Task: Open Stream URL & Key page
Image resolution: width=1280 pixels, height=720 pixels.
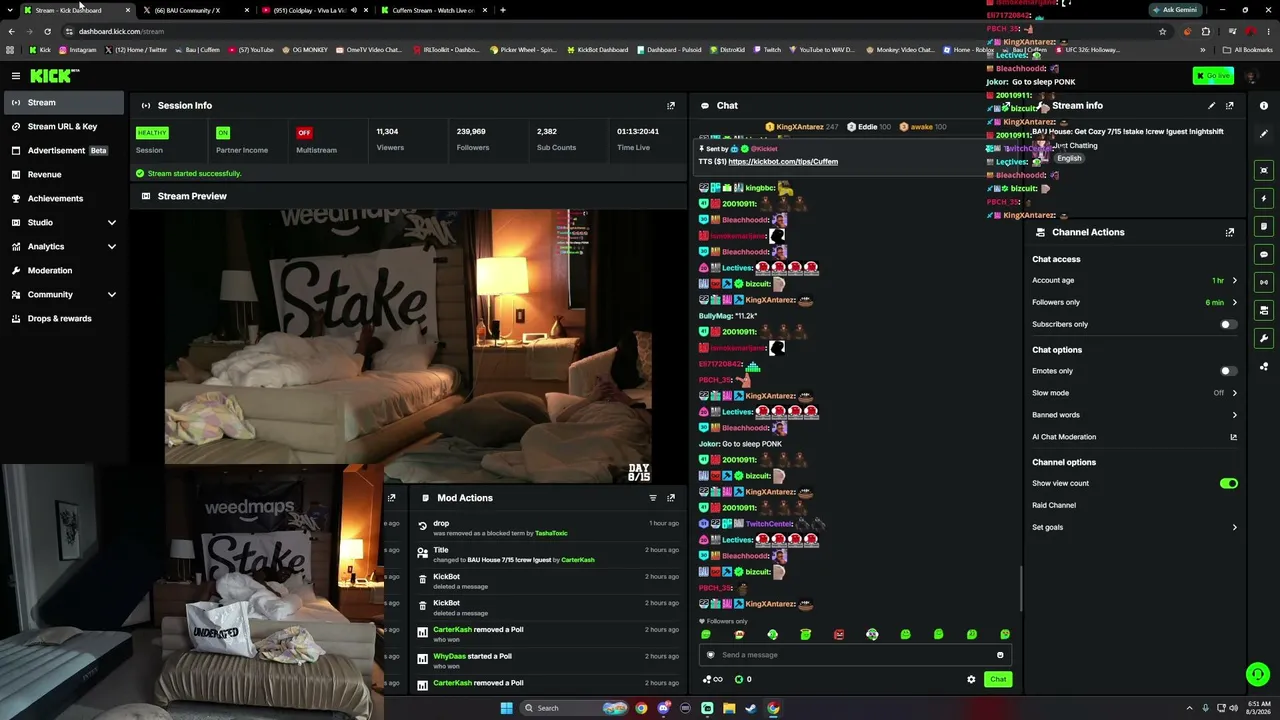Action: [x=62, y=126]
